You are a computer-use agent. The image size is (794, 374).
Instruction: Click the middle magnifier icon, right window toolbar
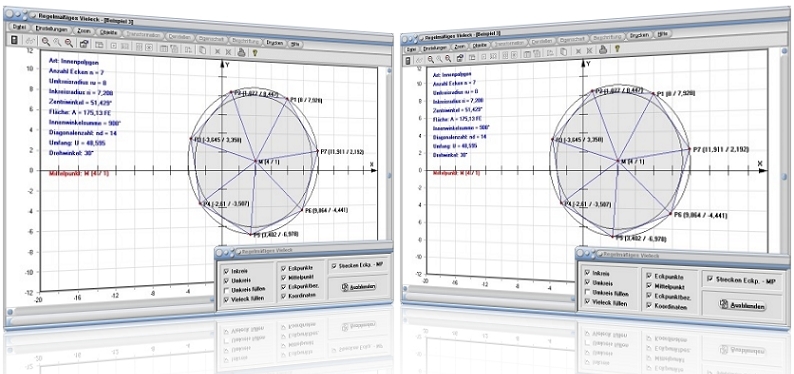tap(439, 59)
